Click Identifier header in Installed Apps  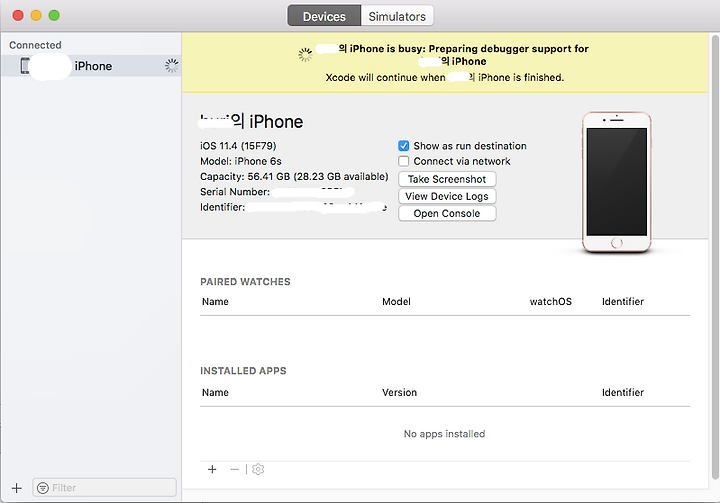tap(623, 392)
